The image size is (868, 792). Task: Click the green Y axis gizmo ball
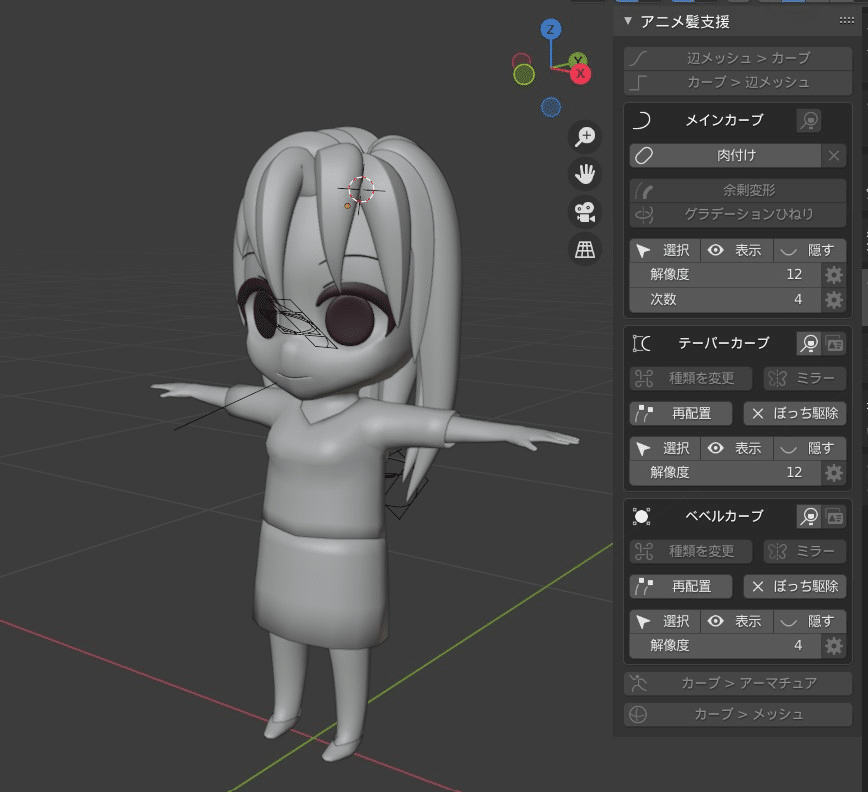tap(578, 59)
